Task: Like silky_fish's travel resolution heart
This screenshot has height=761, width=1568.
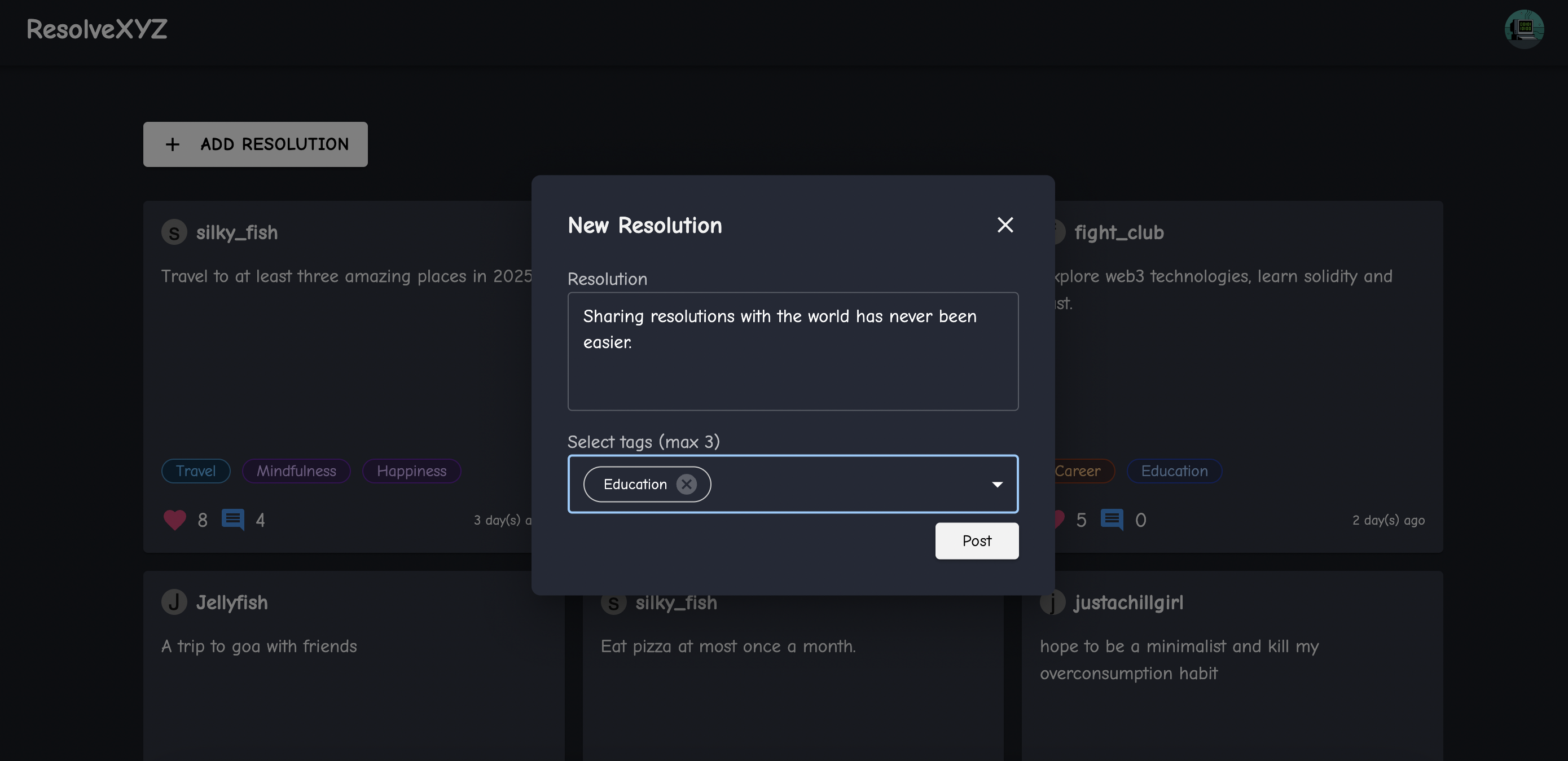Action: point(175,520)
